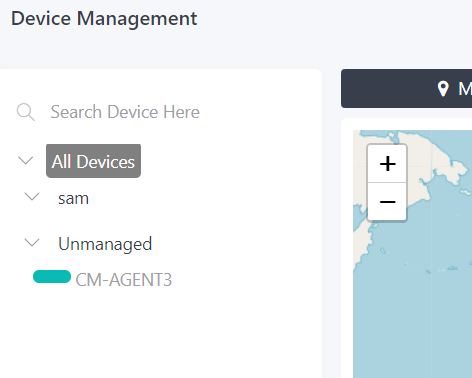
Task: Select the All Devices node
Action: [93, 161]
